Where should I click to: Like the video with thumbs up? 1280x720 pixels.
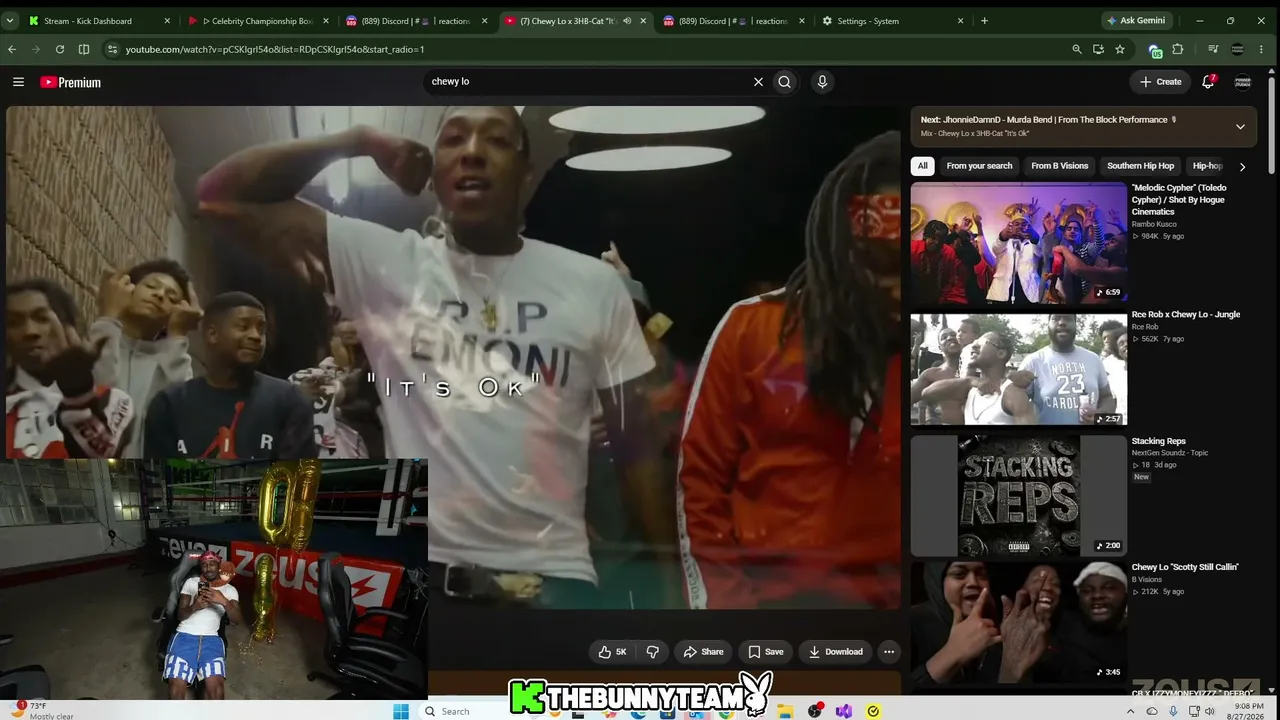pos(612,652)
